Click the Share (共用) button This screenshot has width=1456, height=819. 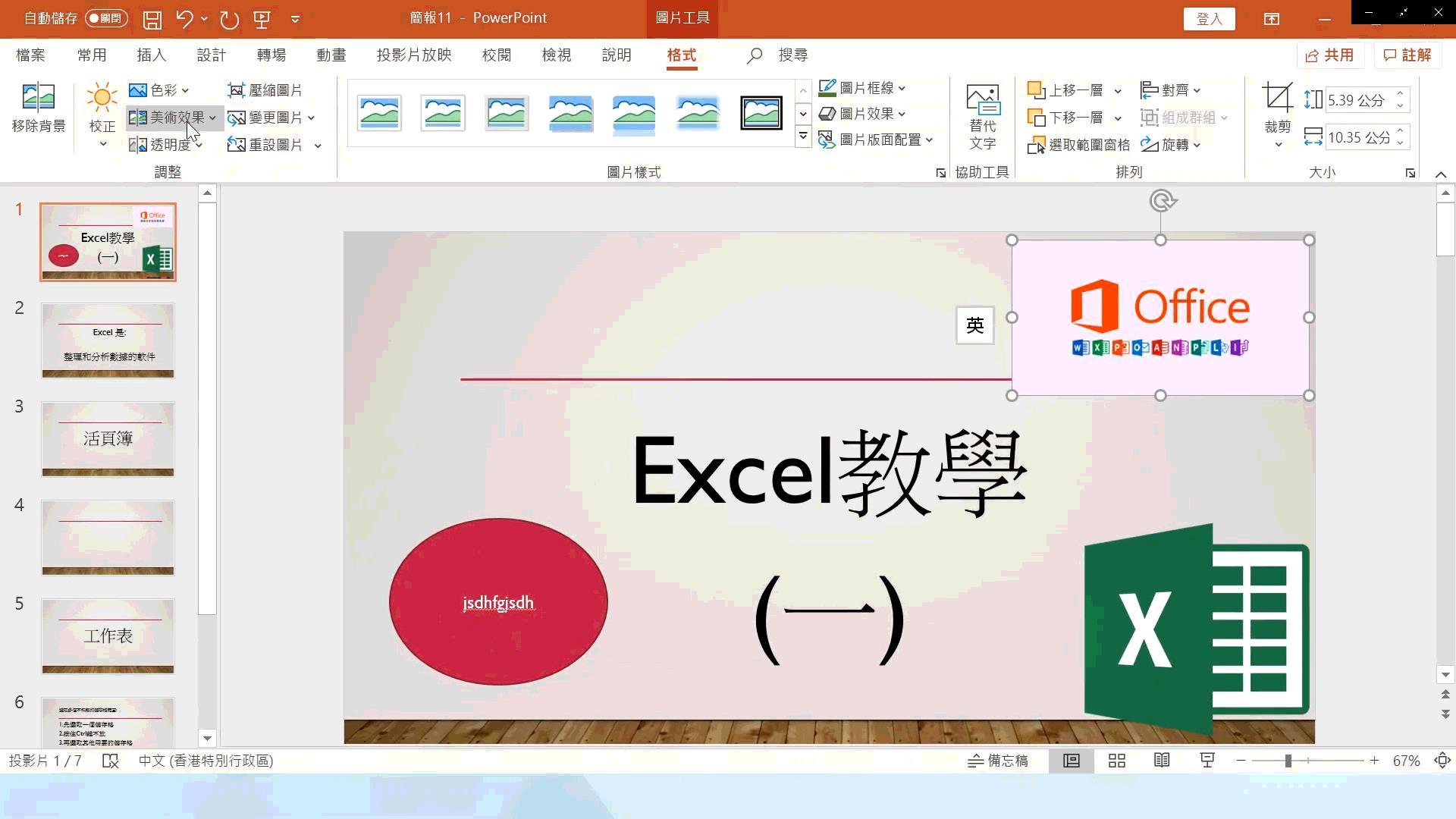coord(1331,55)
